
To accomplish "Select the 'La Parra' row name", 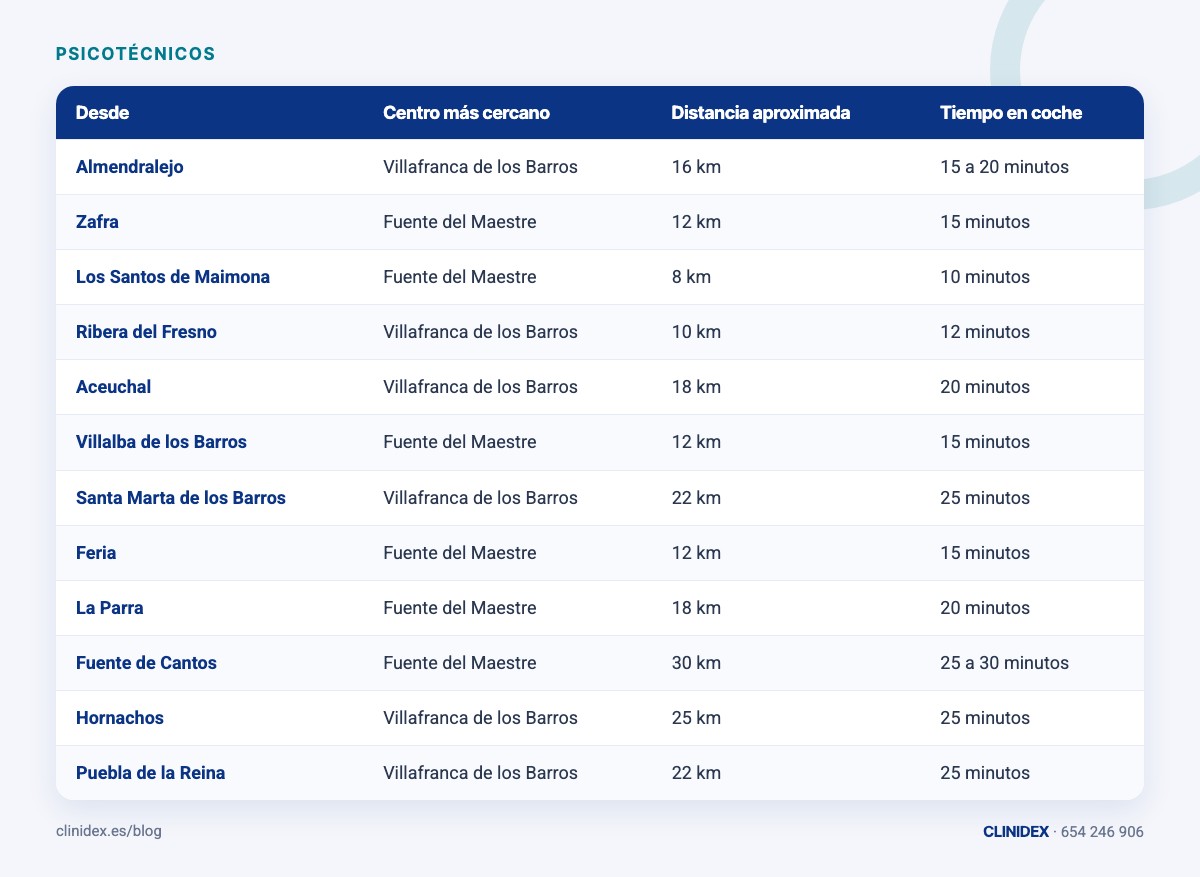I will (109, 608).
